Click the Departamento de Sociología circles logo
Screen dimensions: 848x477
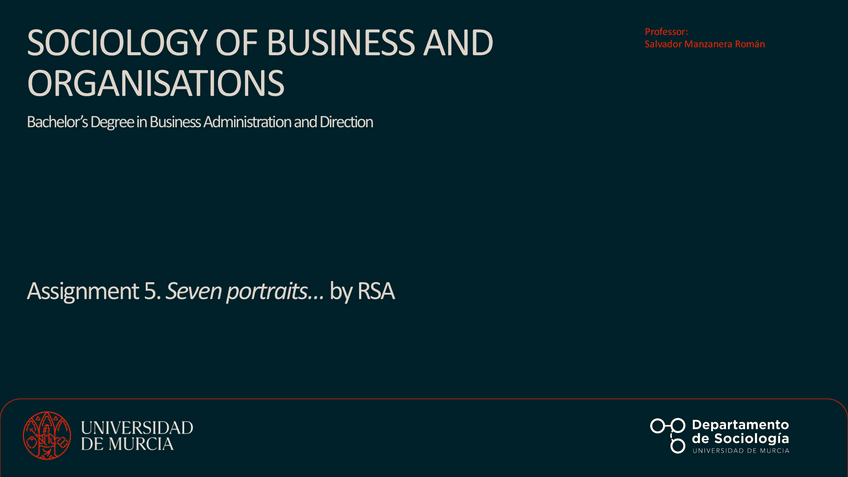668,434
